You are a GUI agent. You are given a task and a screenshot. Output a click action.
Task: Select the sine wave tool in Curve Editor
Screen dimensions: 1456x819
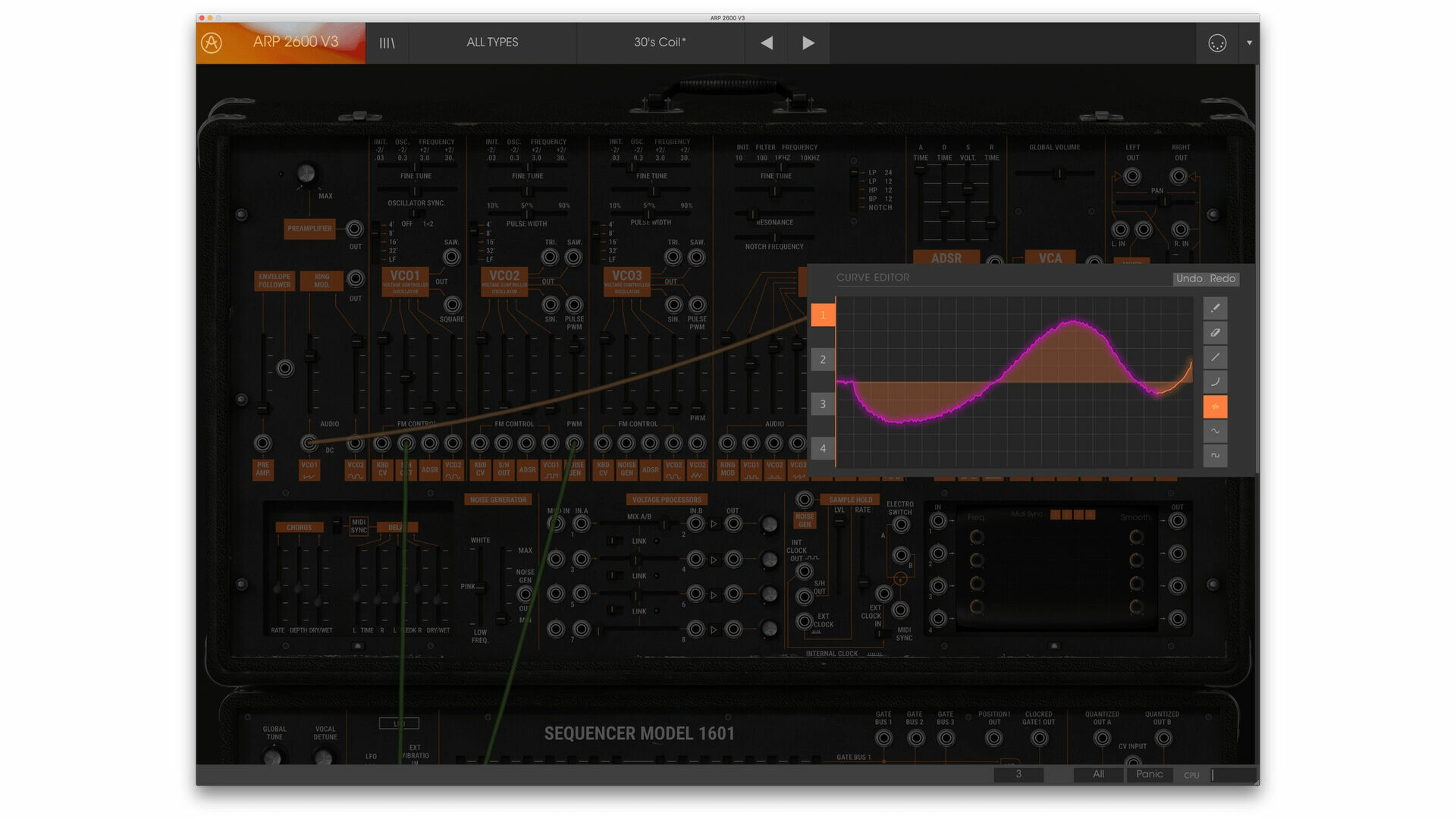pyautogui.click(x=1215, y=431)
